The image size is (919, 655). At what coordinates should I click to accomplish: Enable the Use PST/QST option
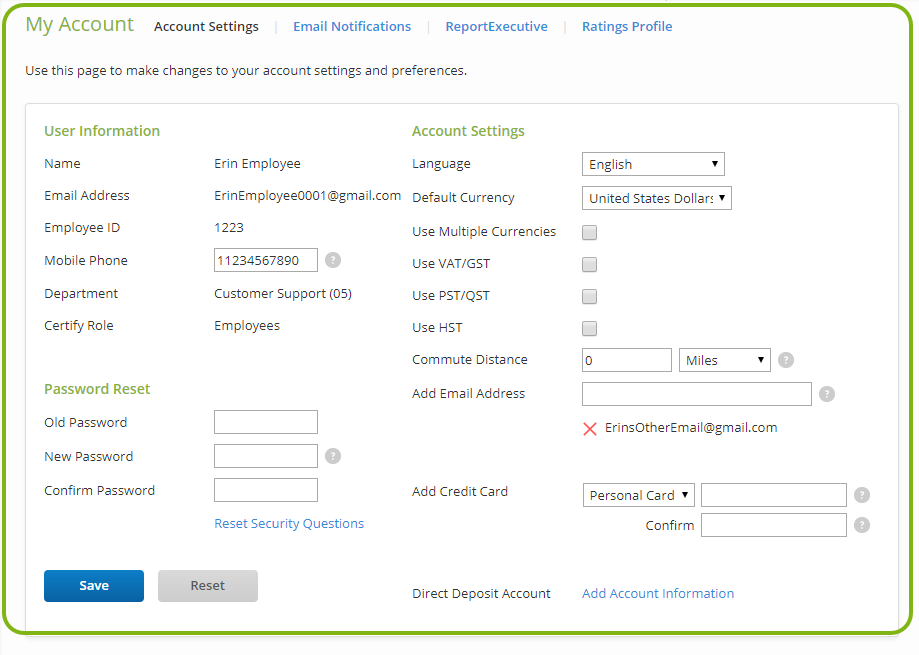coord(589,296)
